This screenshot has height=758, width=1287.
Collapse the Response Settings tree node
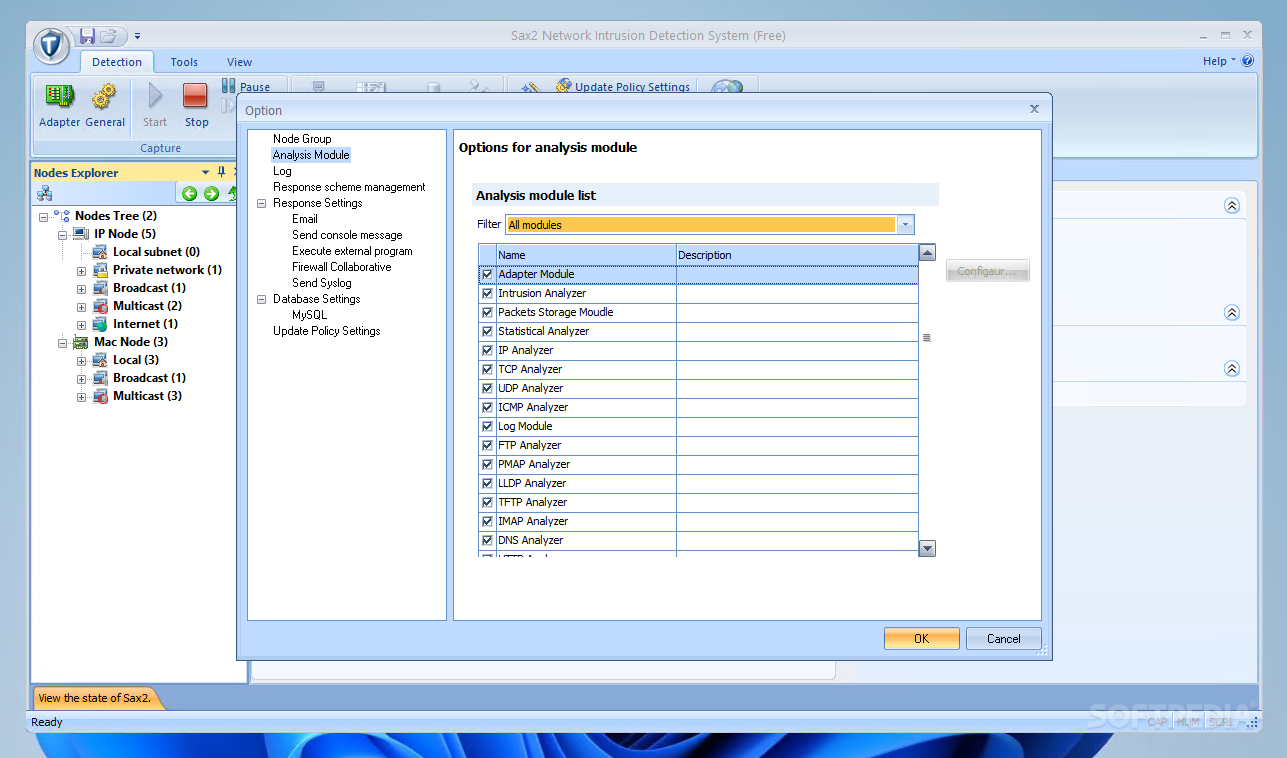(x=262, y=203)
